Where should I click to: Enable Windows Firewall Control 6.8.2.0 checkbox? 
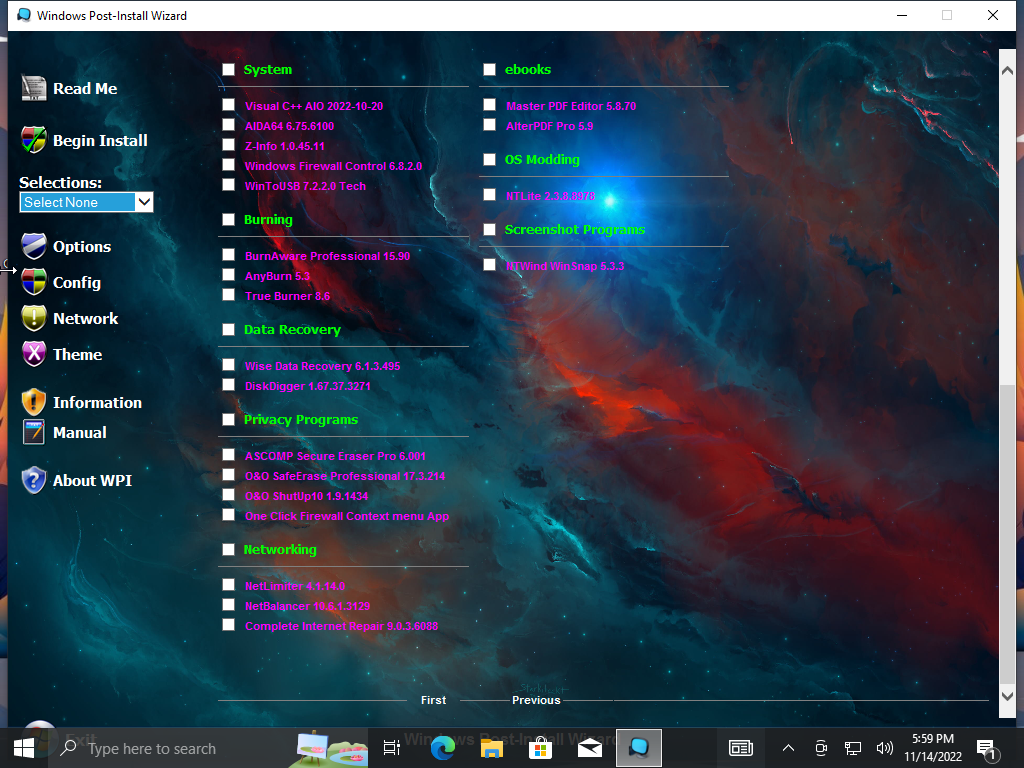tap(228, 165)
